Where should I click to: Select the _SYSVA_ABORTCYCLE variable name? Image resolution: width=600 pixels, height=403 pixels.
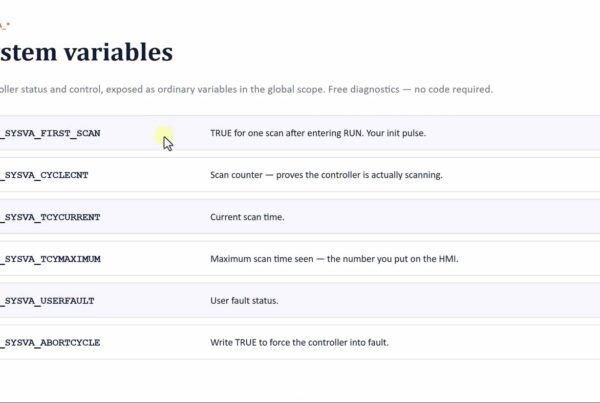50,343
